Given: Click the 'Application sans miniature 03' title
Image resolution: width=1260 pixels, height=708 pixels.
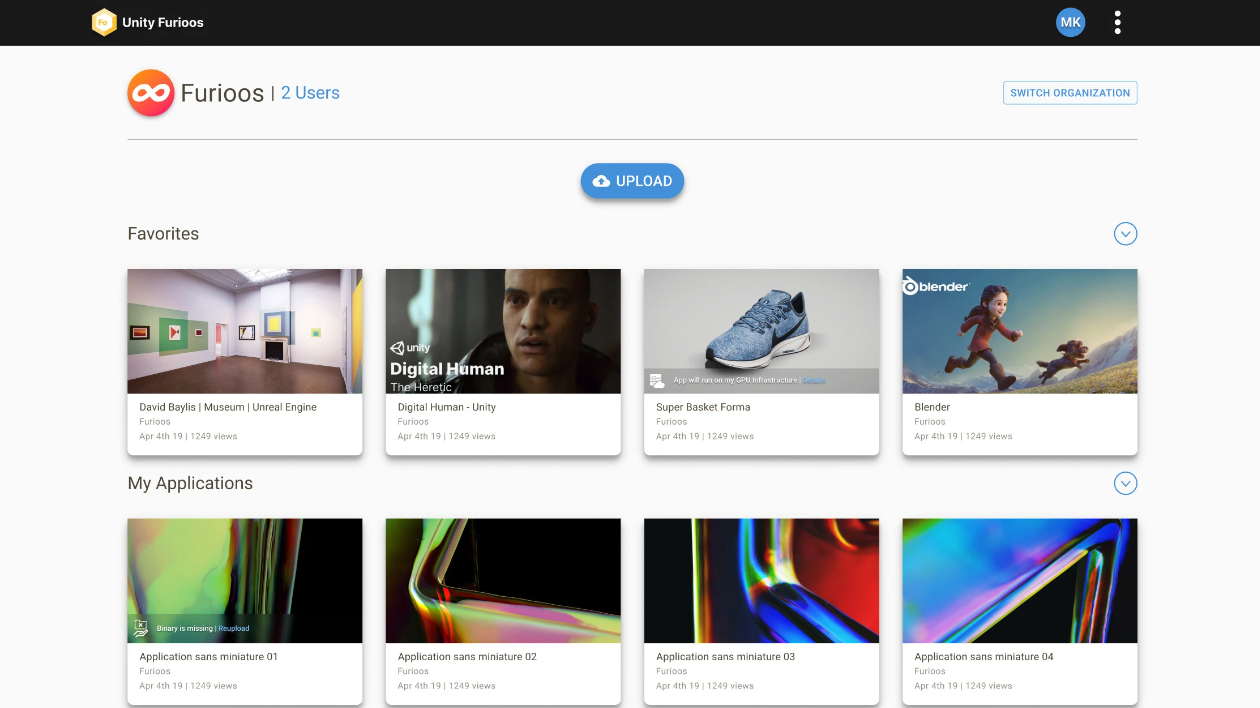Looking at the screenshot, I should point(726,657).
